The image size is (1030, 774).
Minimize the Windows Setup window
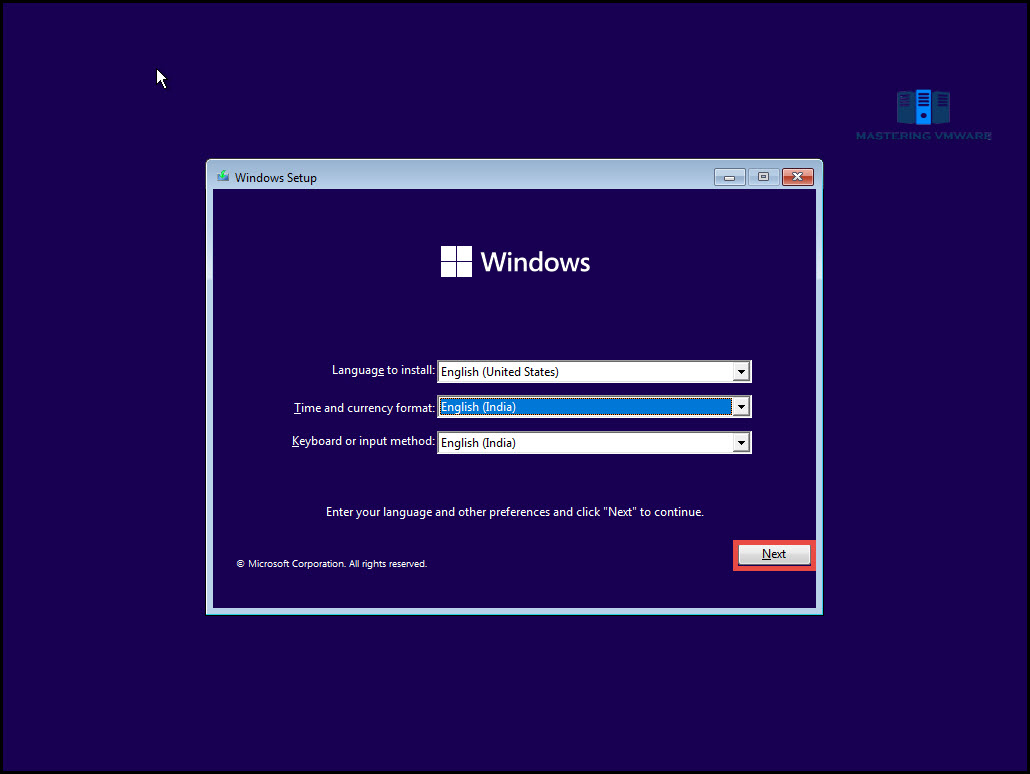tap(729, 177)
